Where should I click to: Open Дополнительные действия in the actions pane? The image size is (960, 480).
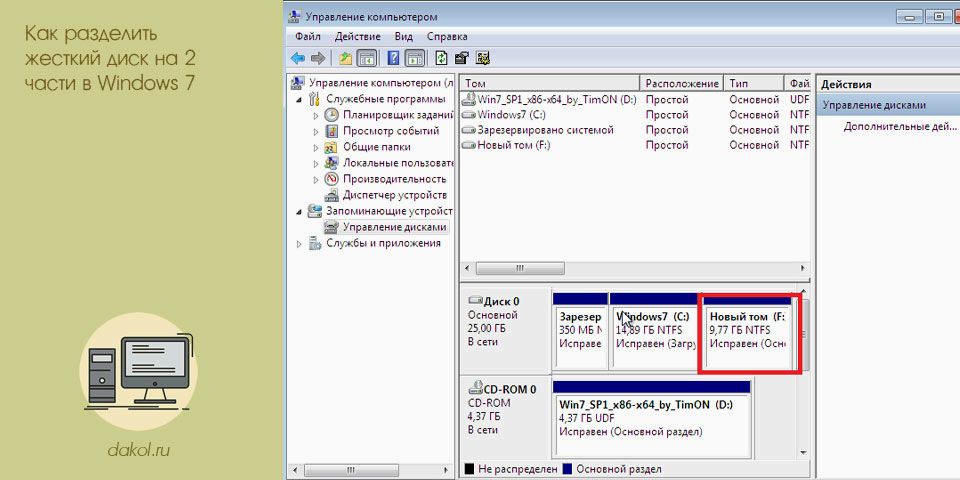click(899, 127)
